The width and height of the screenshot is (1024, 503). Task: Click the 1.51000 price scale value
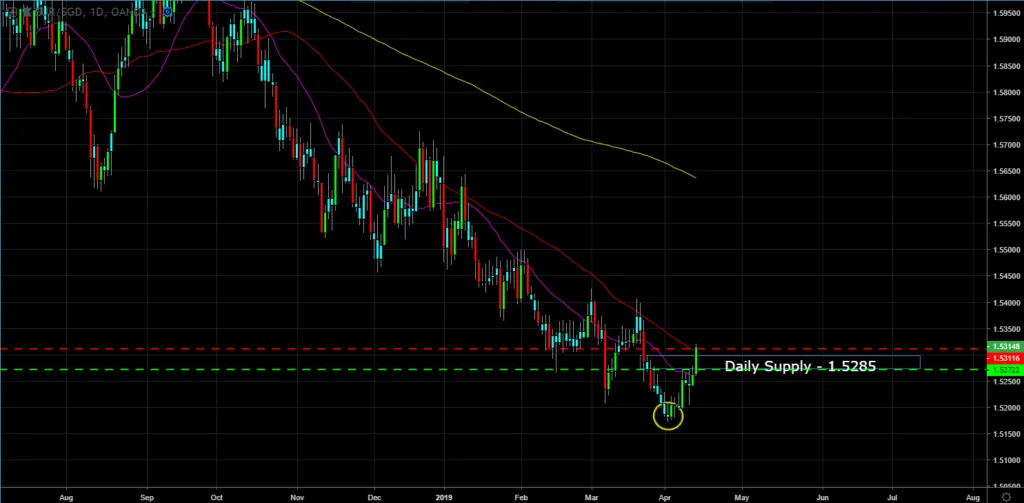pos(1006,460)
